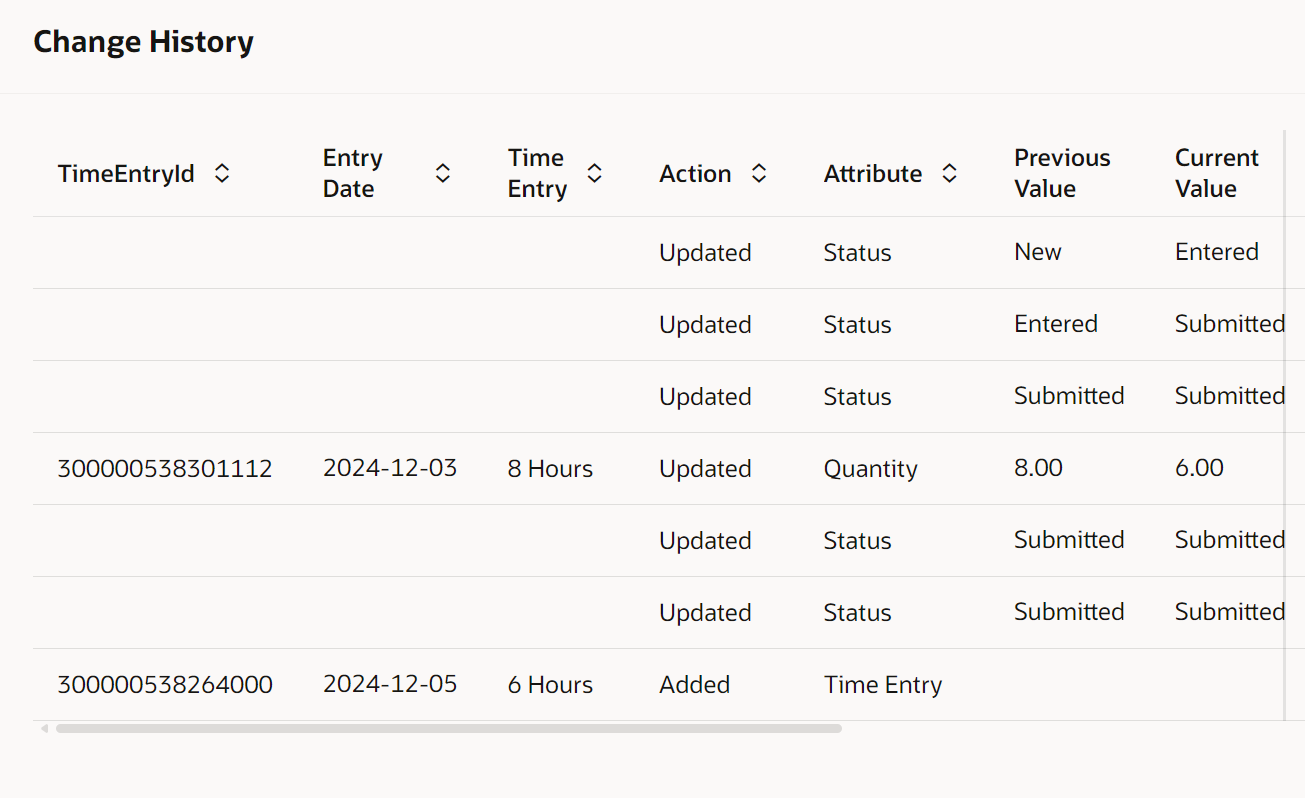Viewport: 1305px width, 798px height.
Task: Click the 2024-12-05 entry date cell
Action: 390,684
